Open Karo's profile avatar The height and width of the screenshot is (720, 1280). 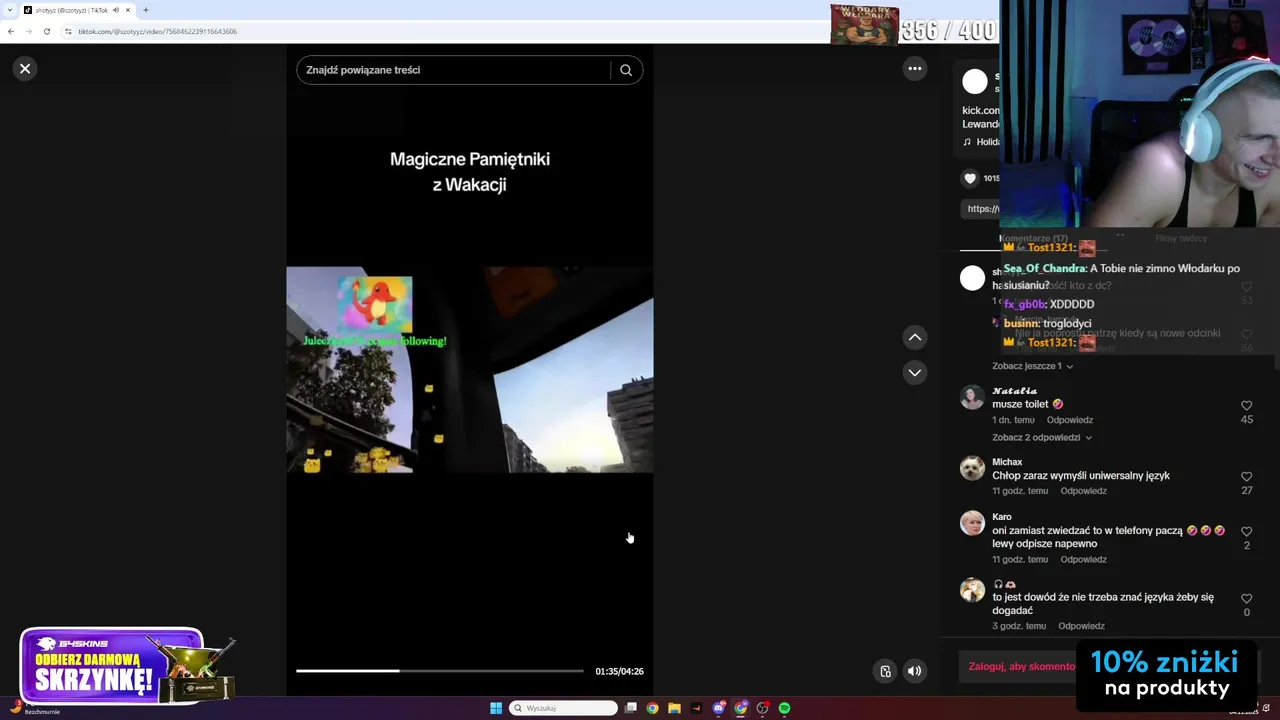pos(972,523)
